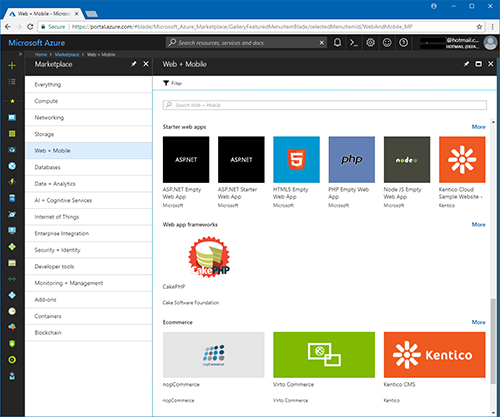Clear the top search box with X

(321, 43)
